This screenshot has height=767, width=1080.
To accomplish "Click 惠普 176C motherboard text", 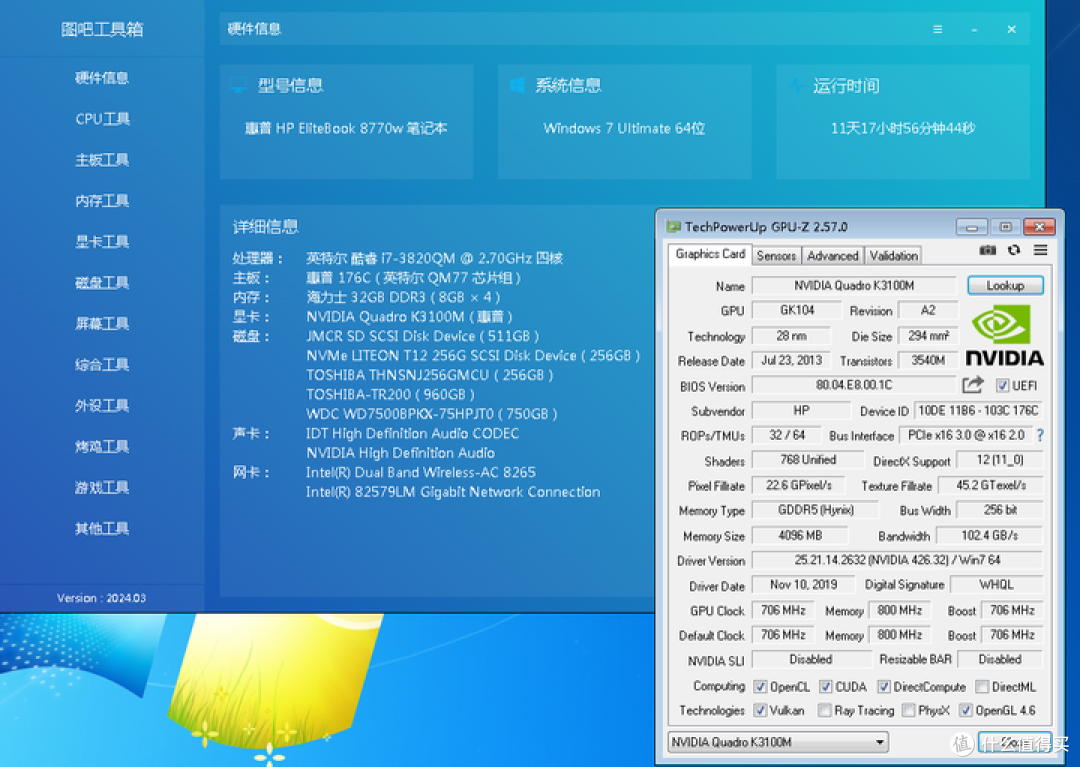I will pos(413,277).
